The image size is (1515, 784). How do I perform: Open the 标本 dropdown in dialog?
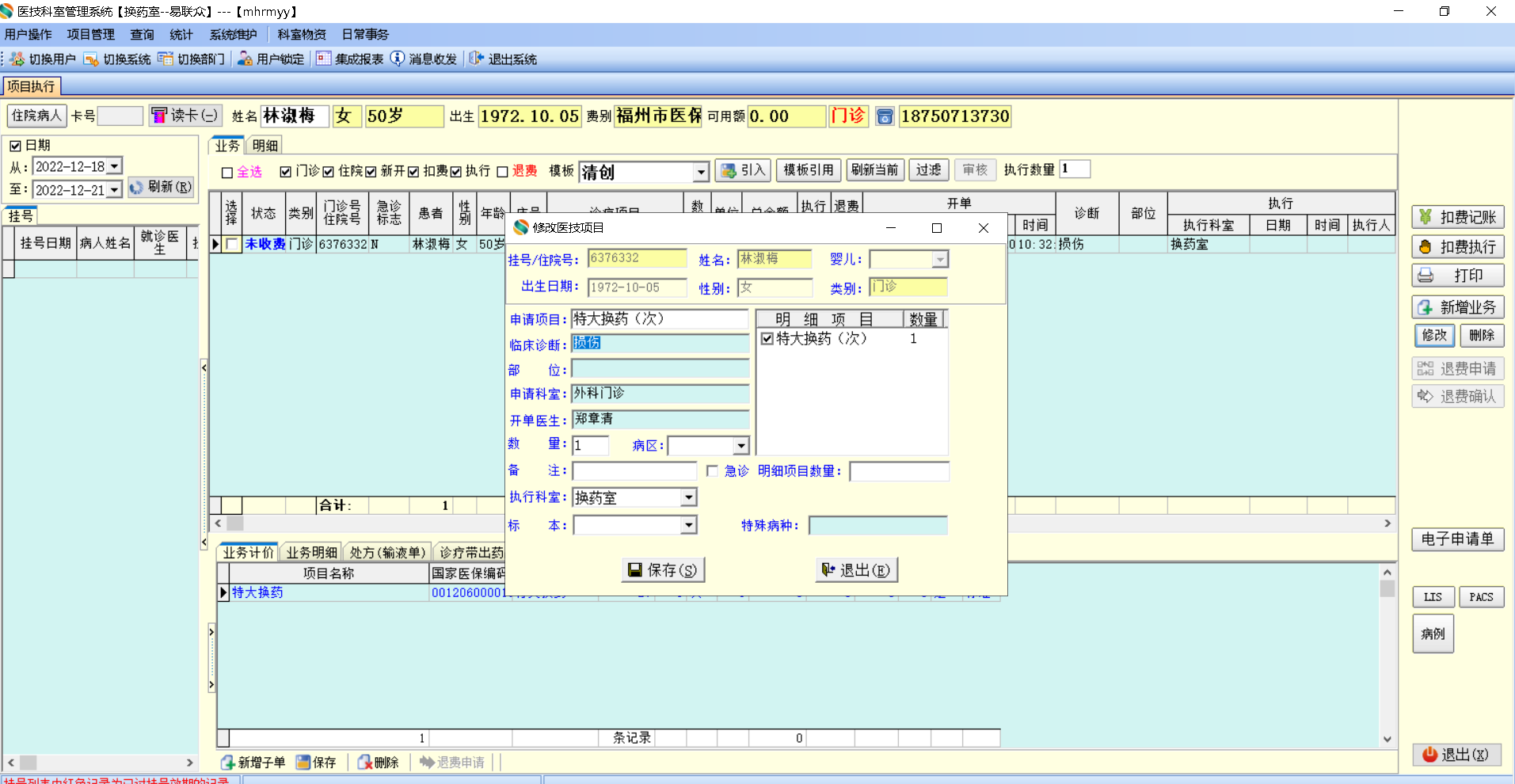pos(688,525)
